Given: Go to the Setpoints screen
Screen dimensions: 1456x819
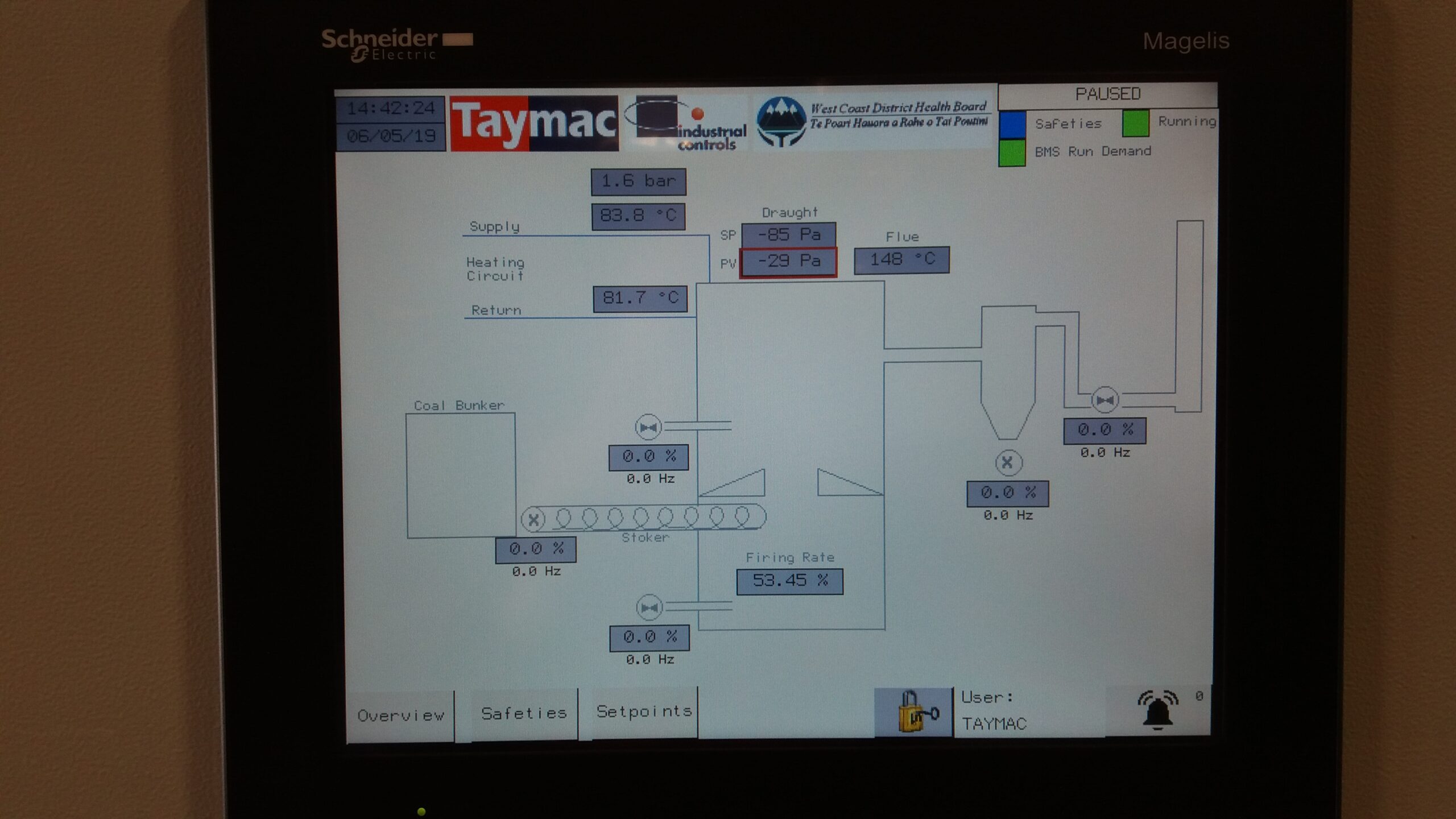Looking at the screenshot, I should pos(644,711).
